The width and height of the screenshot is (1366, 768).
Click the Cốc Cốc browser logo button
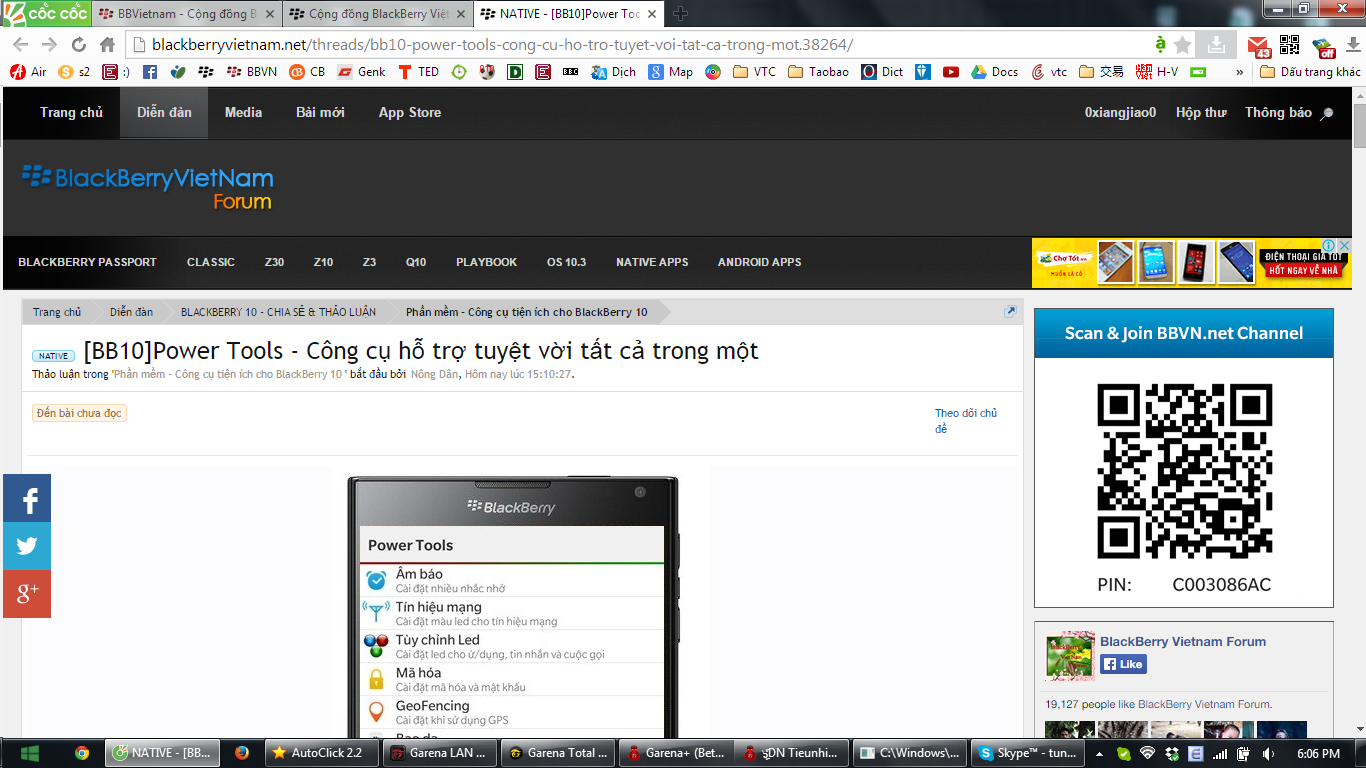[46, 13]
